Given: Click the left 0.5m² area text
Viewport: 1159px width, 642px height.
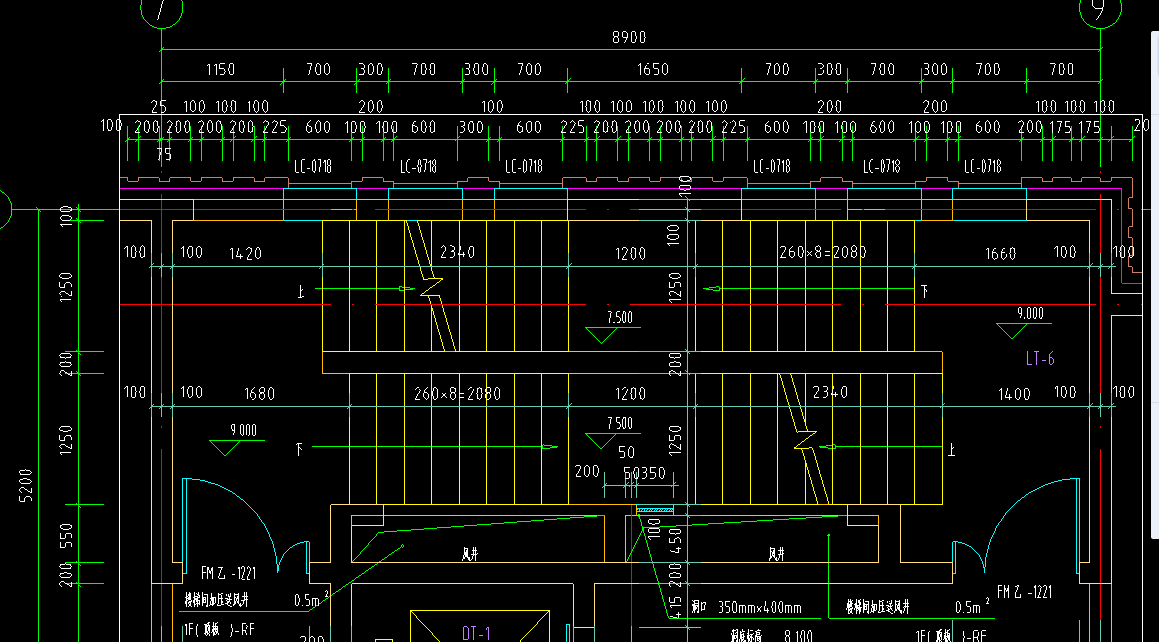Looking at the screenshot, I should point(311,599).
